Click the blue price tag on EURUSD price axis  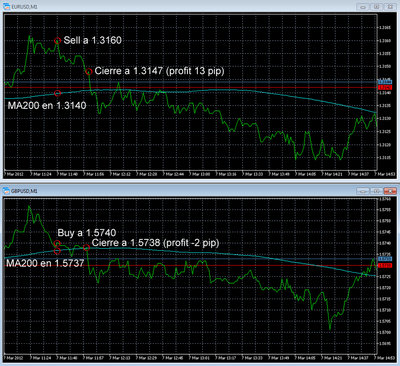(385, 82)
